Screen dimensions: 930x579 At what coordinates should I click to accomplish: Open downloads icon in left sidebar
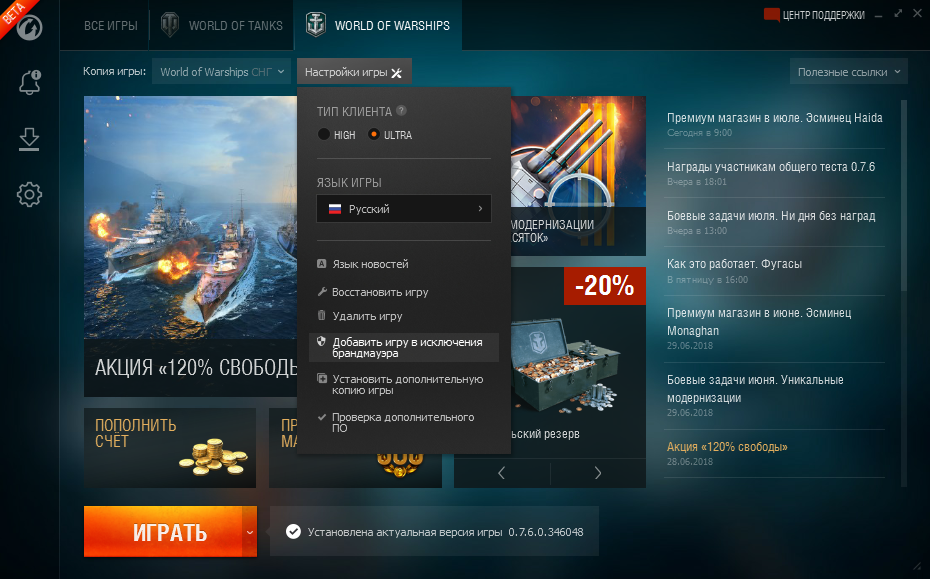[29, 139]
